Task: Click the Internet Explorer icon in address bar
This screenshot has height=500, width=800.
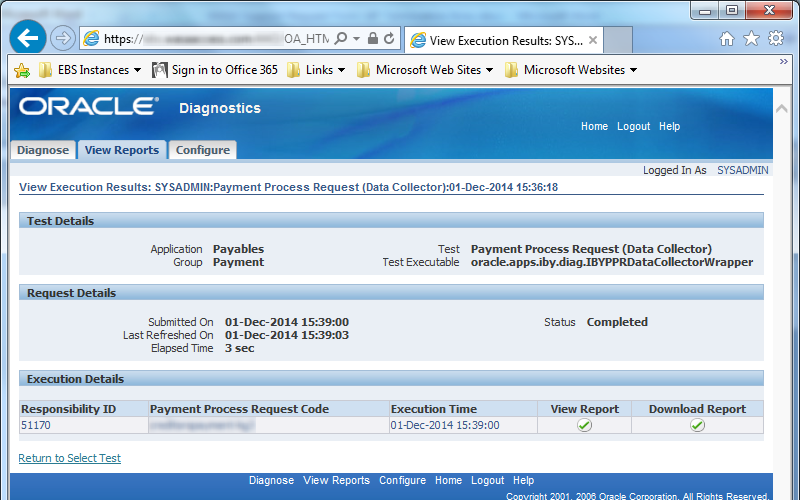Action: tap(91, 38)
